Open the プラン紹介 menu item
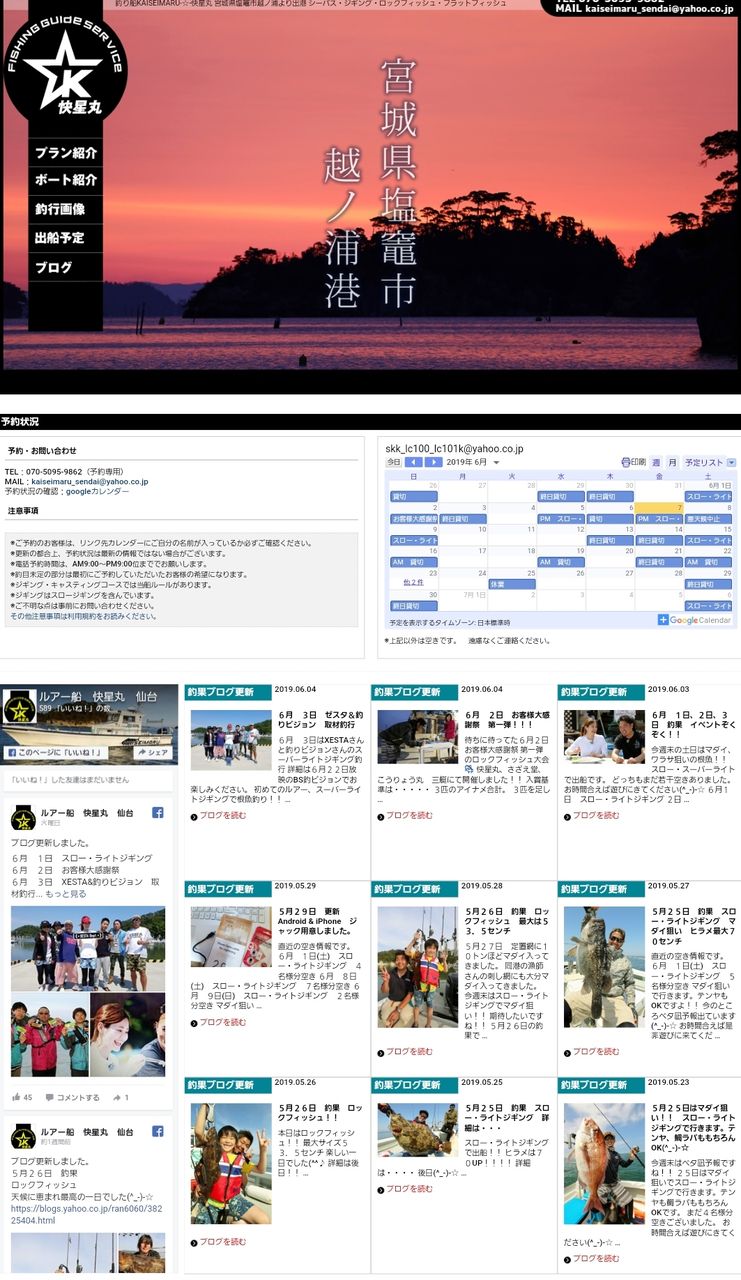Image resolution: width=741 pixels, height=1280 pixels. 65,153
